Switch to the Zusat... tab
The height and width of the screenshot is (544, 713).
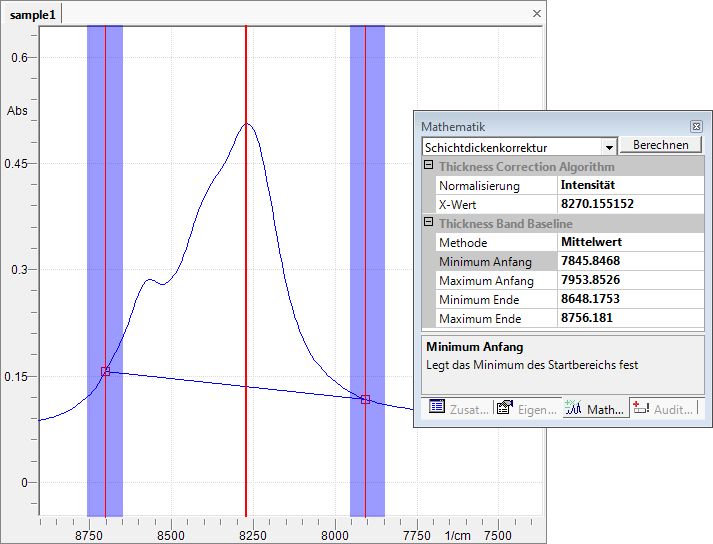click(x=457, y=408)
